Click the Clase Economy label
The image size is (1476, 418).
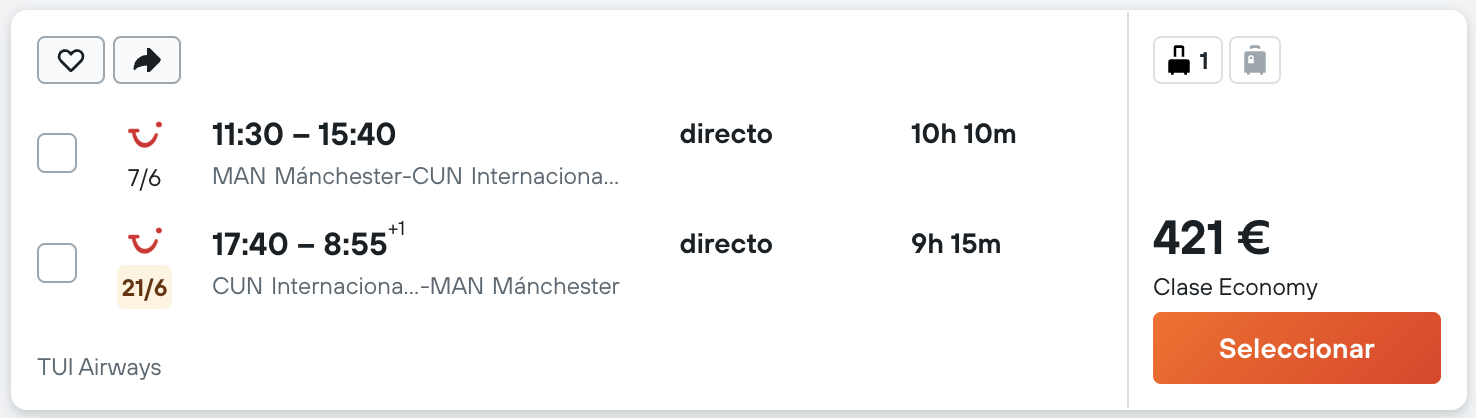[1235, 288]
